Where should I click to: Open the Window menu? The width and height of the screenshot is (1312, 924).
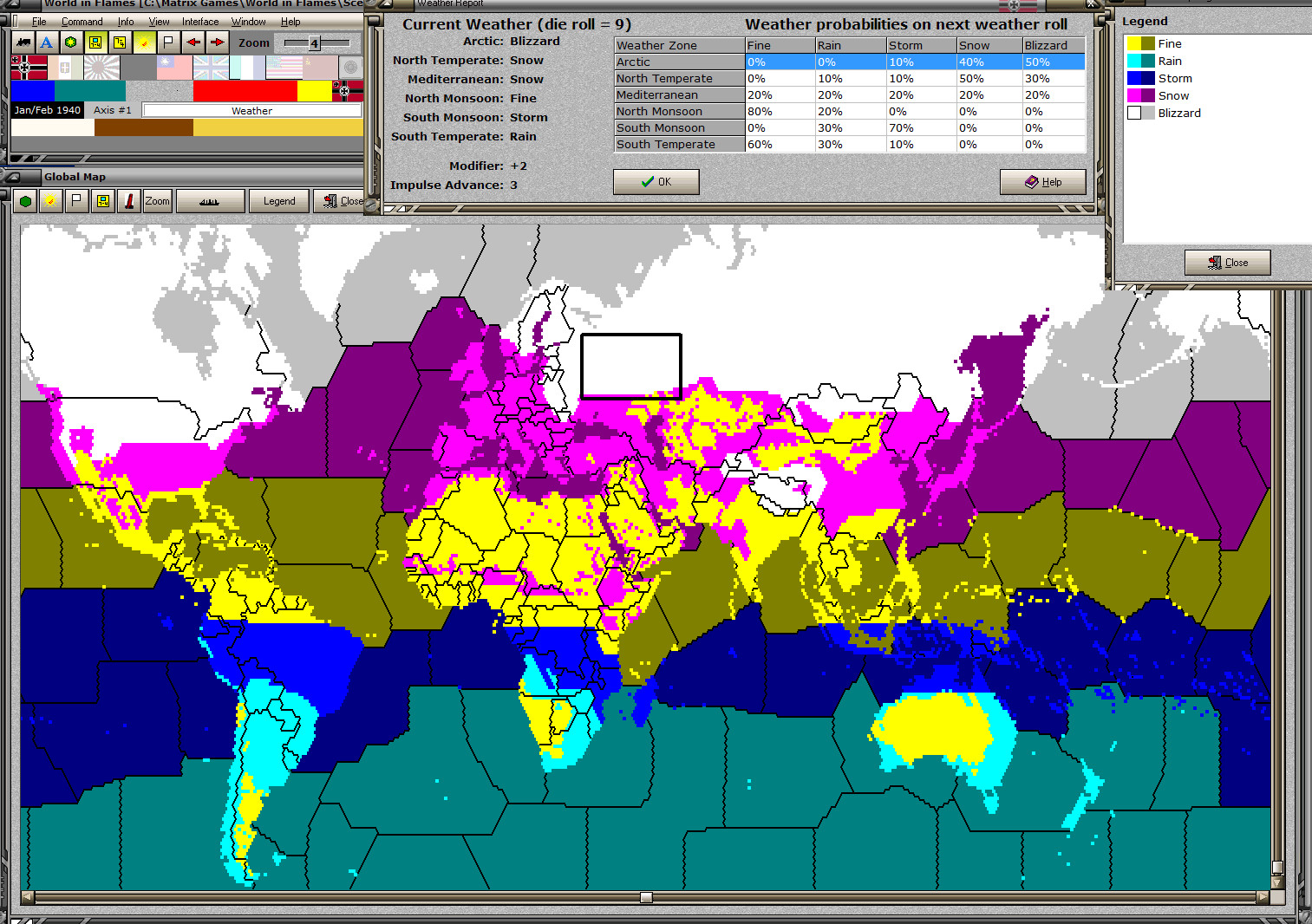tap(249, 21)
